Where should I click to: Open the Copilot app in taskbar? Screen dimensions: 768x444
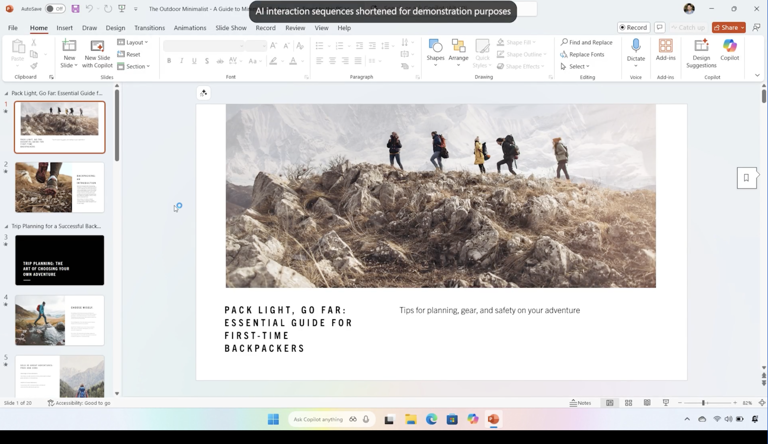(473, 419)
